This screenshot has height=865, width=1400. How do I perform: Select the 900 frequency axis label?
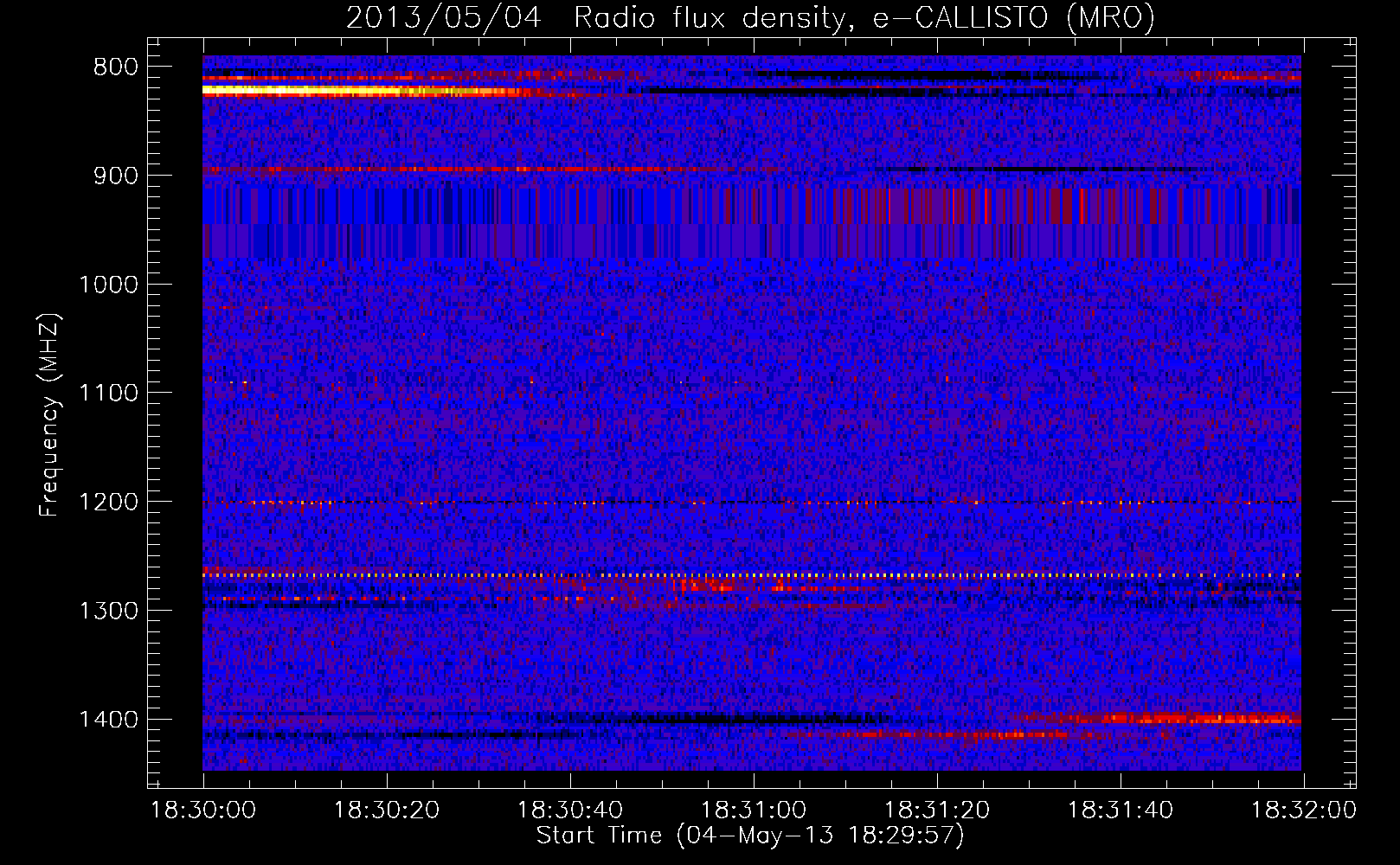coord(115,176)
